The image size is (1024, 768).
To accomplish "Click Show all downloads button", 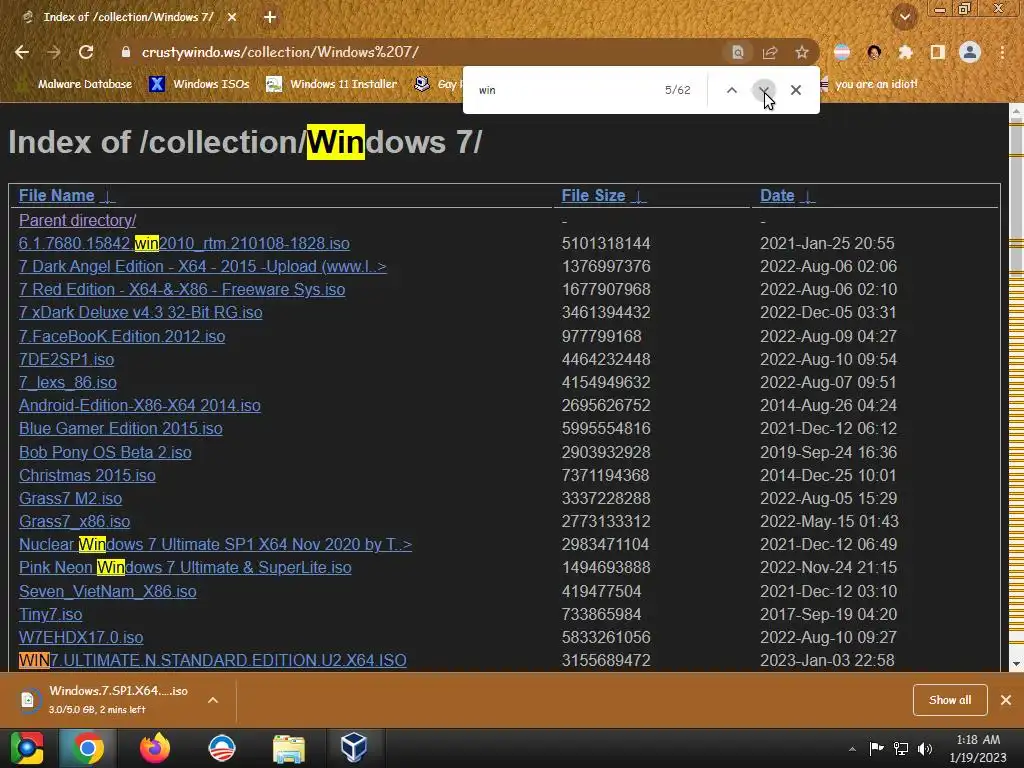I will 950,700.
